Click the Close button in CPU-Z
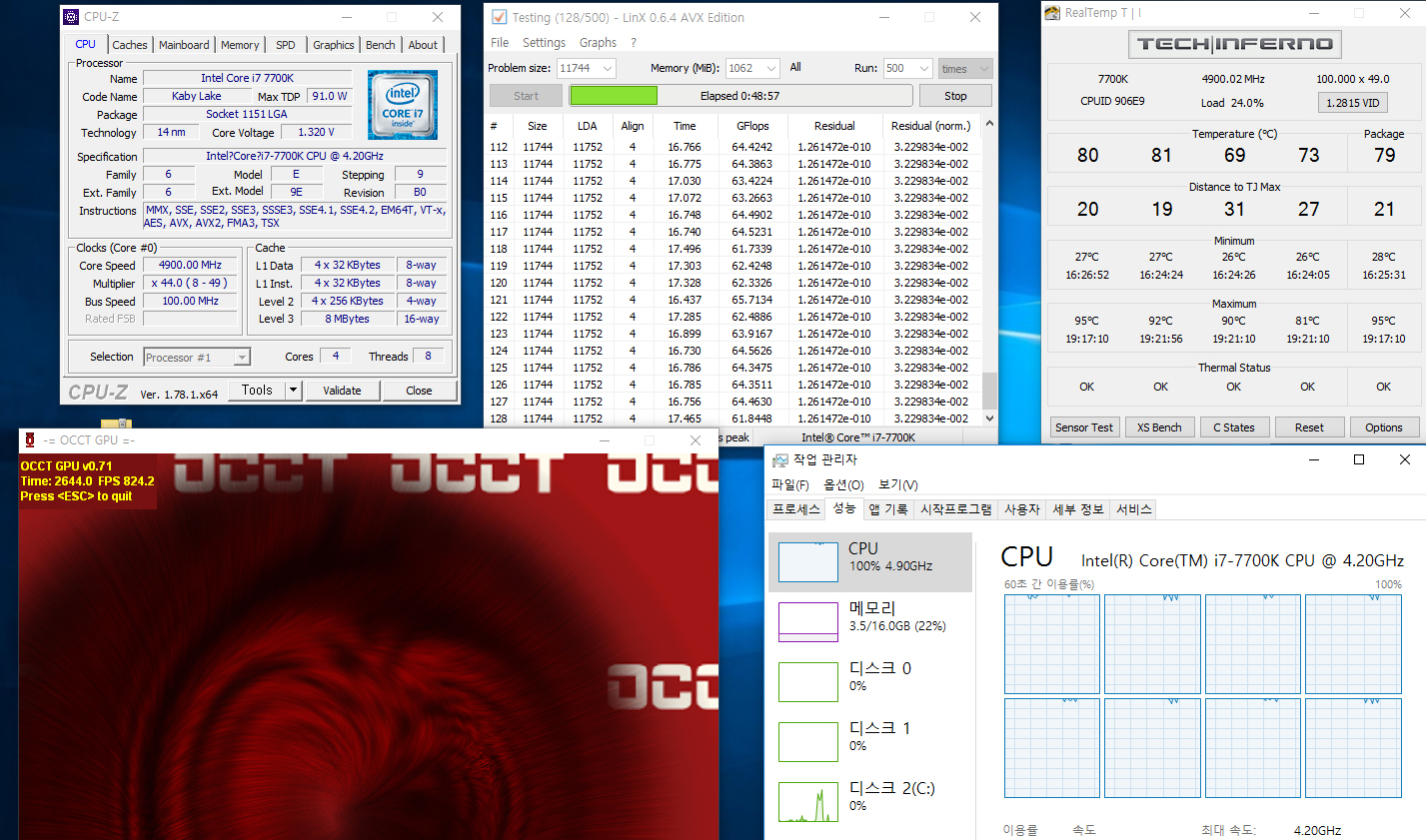This screenshot has width=1426, height=840. point(419,391)
